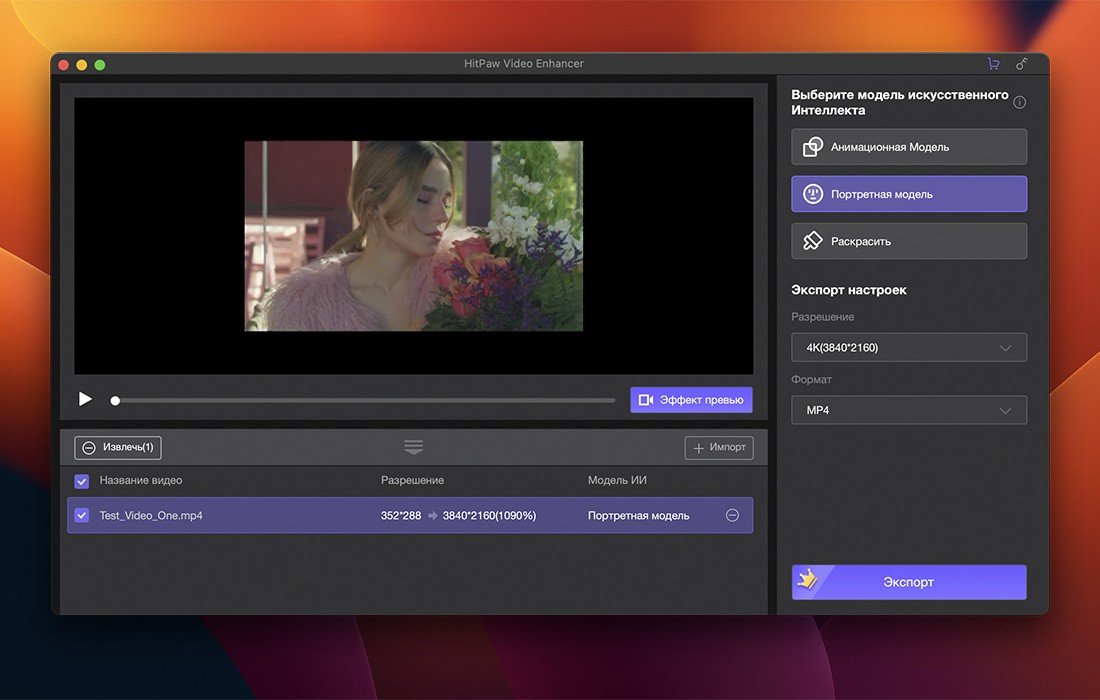
Task: Click the remove icon on Test_Video_One.mp4 row
Action: coord(732,515)
